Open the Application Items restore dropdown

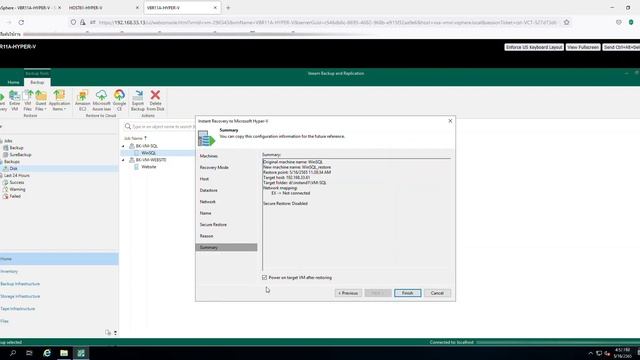coord(59,100)
